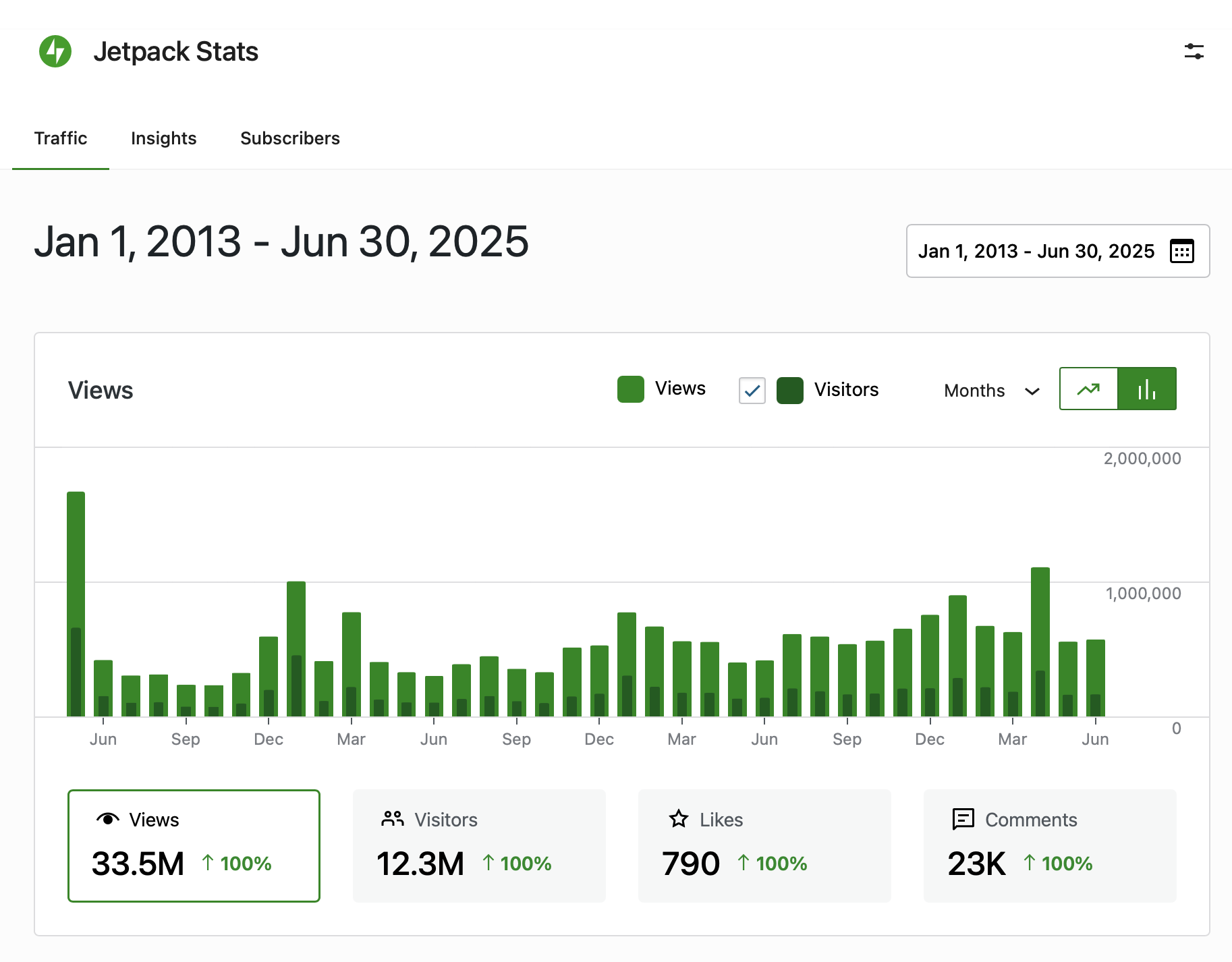Click the last bar above the final Jun label

click(1095, 677)
